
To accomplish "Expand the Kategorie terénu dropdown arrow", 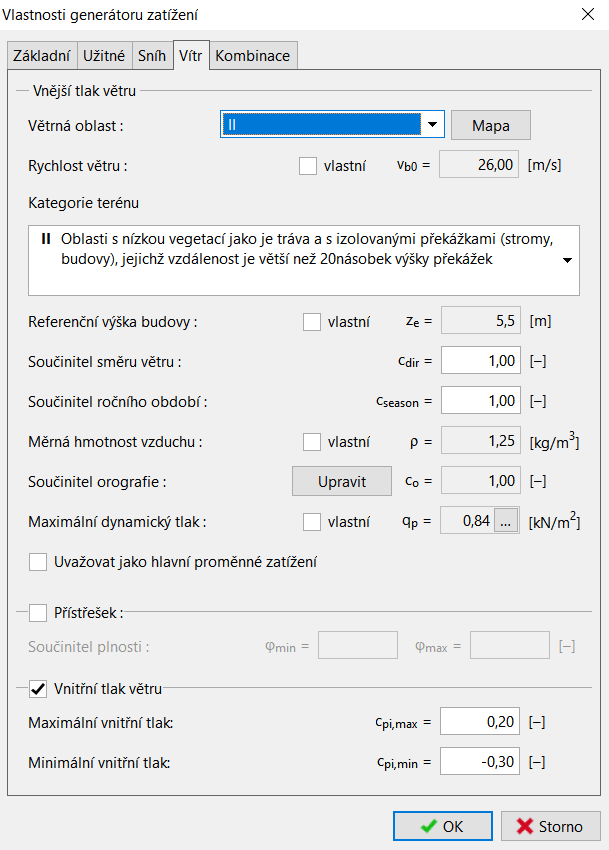I will point(567,260).
